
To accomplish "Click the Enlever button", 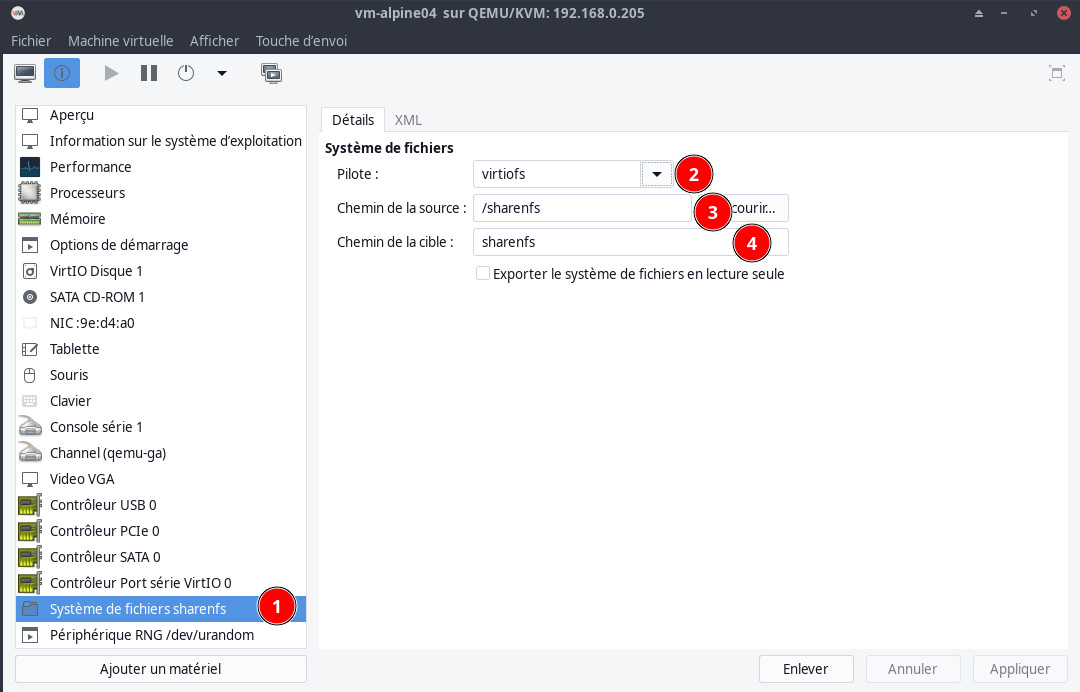I will 806,669.
